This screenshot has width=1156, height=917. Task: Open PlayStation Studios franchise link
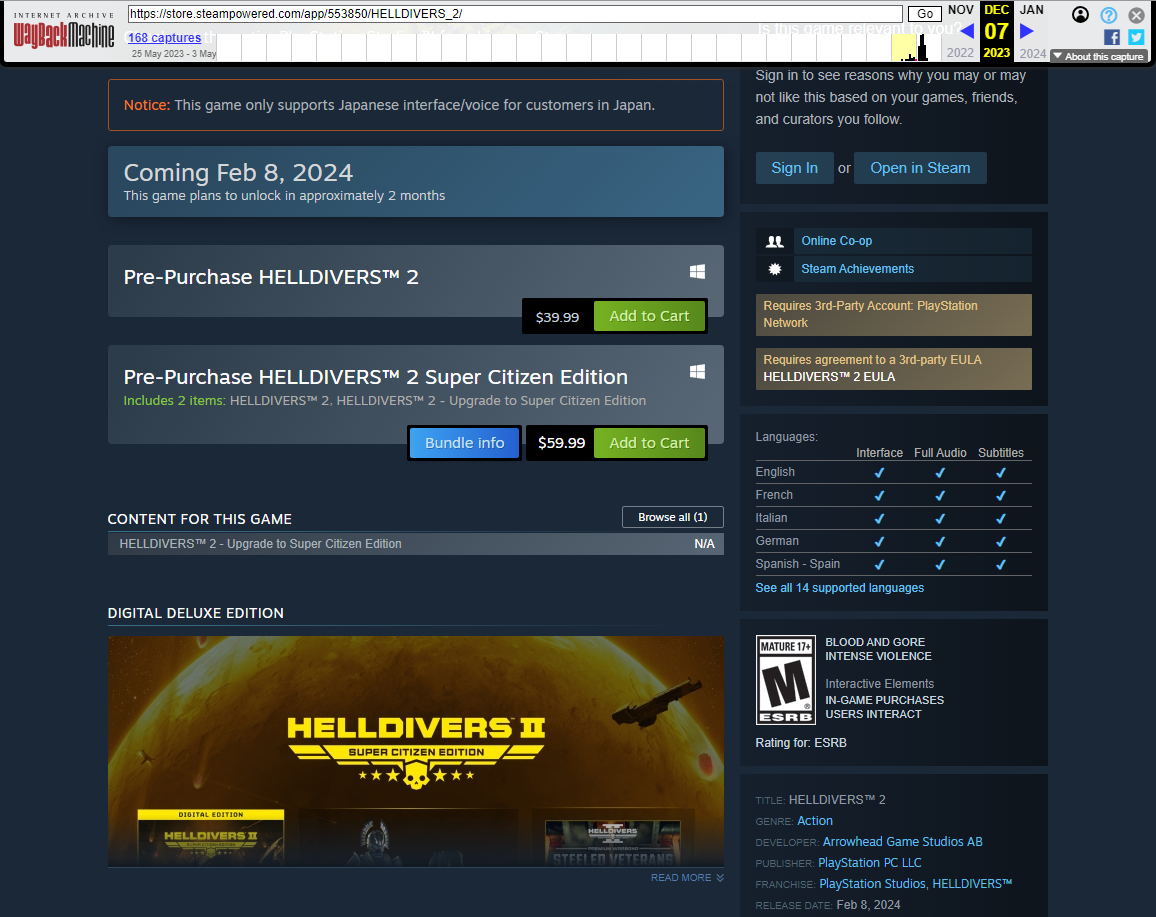coord(872,884)
